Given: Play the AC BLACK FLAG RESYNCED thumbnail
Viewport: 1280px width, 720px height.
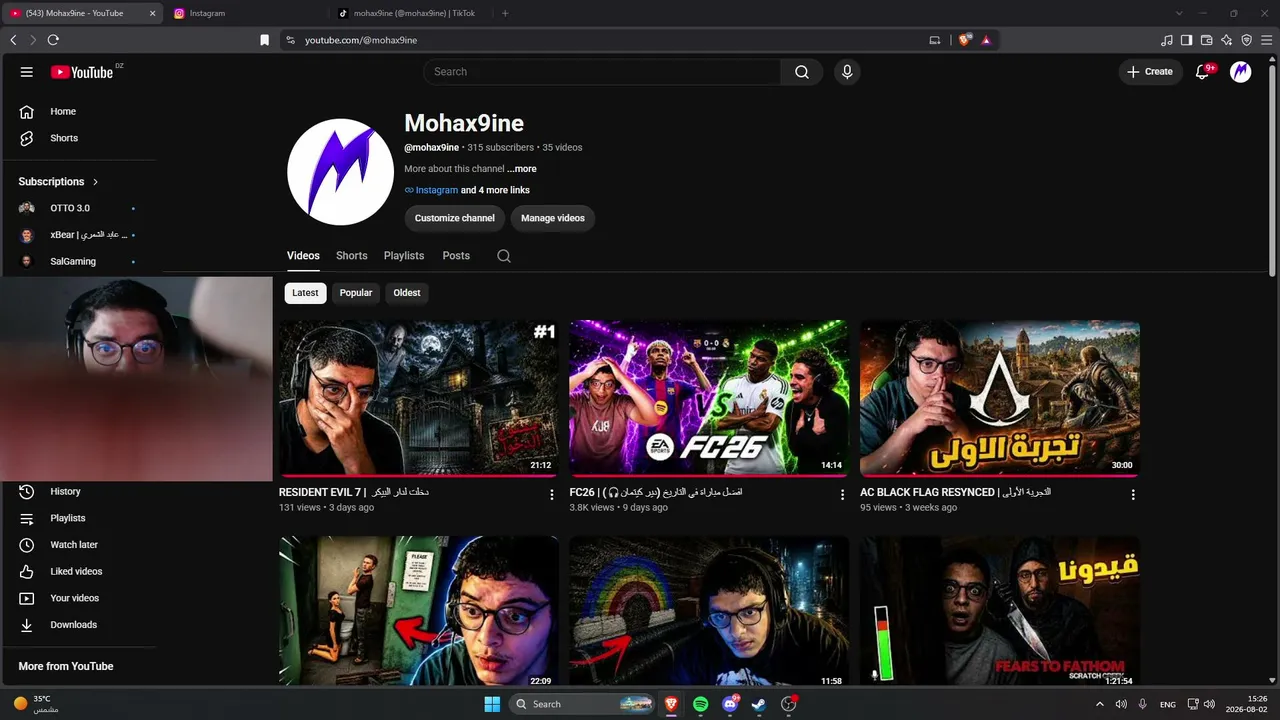Looking at the screenshot, I should coord(1000,398).
